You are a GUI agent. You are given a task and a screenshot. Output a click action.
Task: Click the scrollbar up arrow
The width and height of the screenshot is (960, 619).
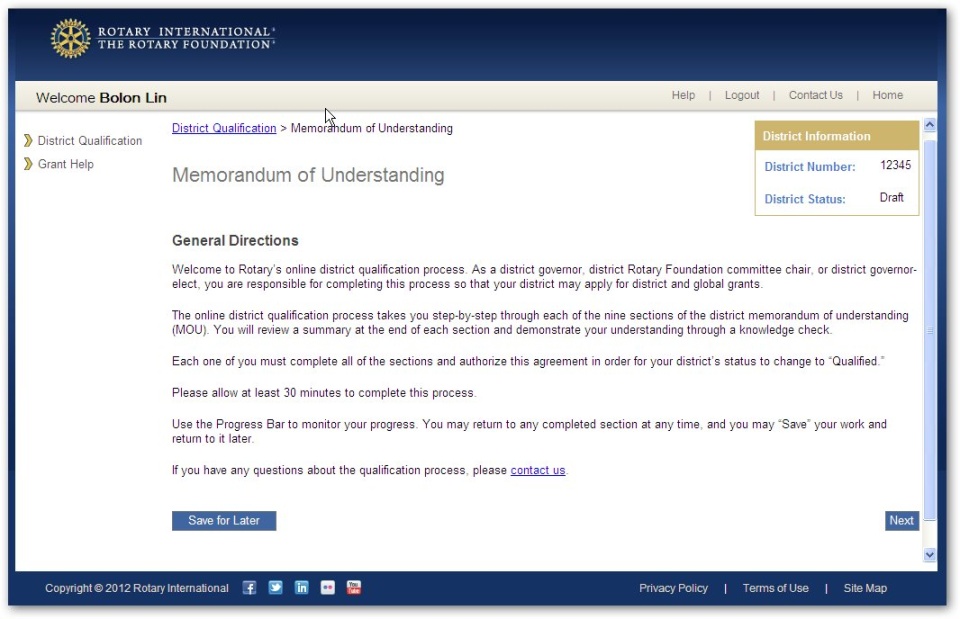(929, 125)
